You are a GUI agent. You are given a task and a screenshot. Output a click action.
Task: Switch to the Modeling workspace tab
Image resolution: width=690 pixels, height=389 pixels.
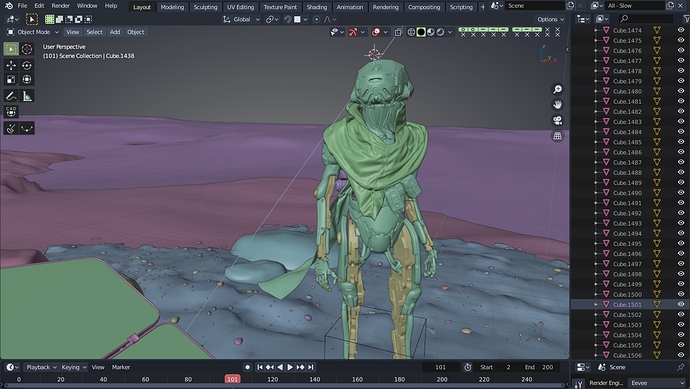point(172,7)
